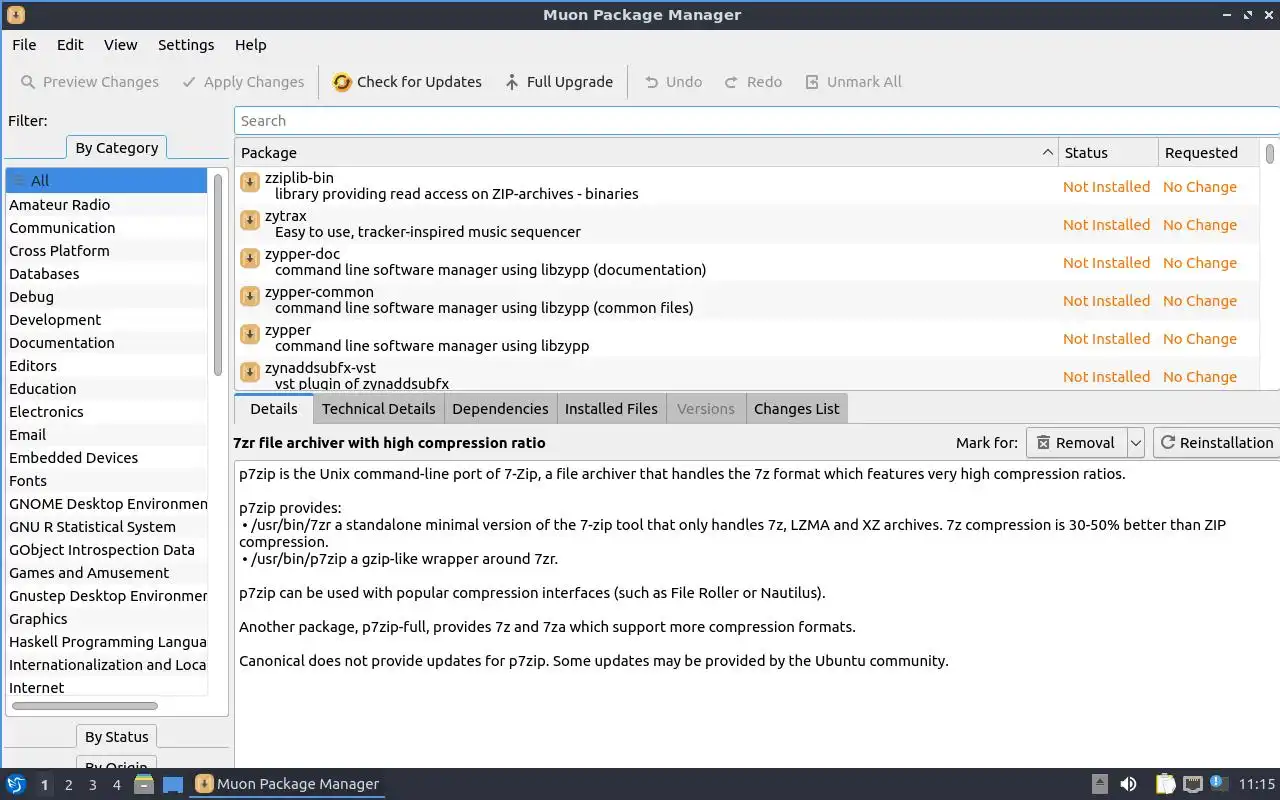Switch to Installed Files tab
Image resolution: width=1280 pixels, height=800 pixels.
coord(611,409)
